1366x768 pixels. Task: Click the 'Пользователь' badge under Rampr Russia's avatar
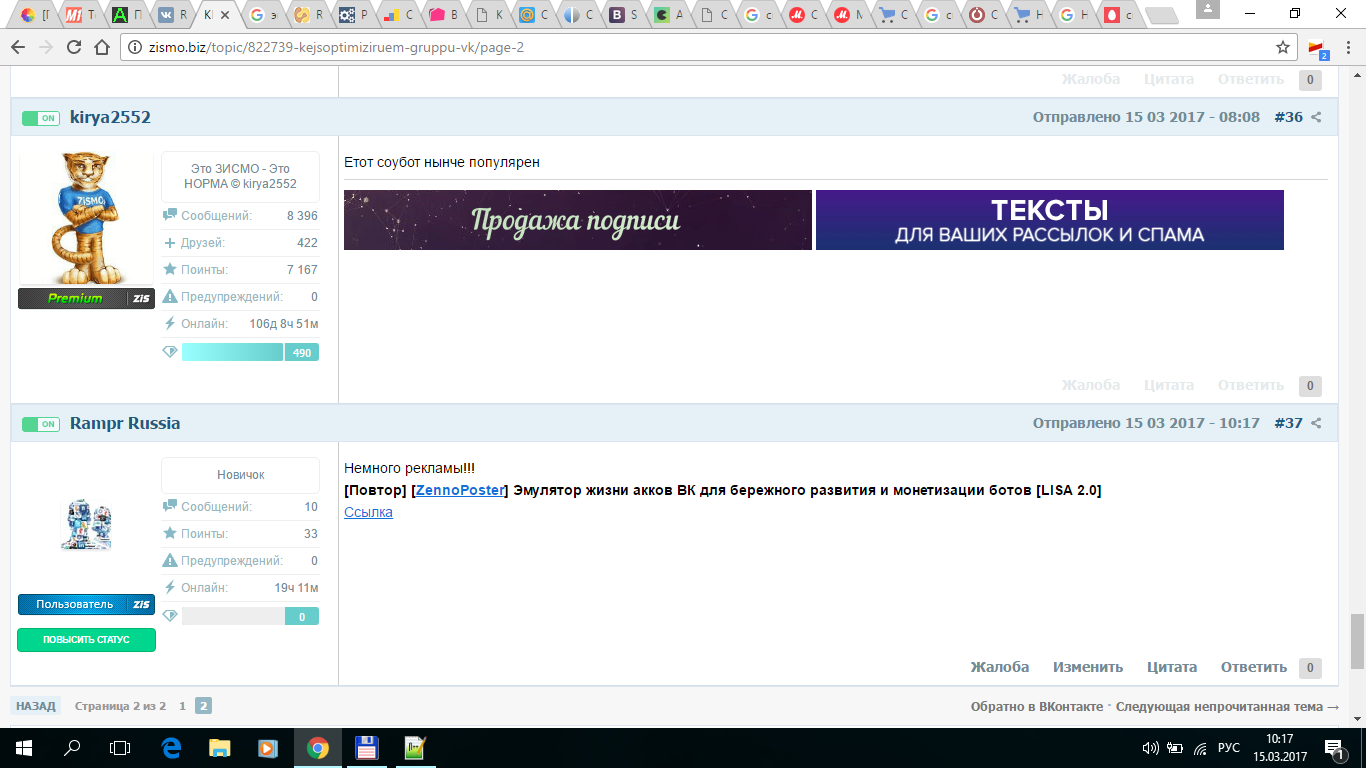86,604
